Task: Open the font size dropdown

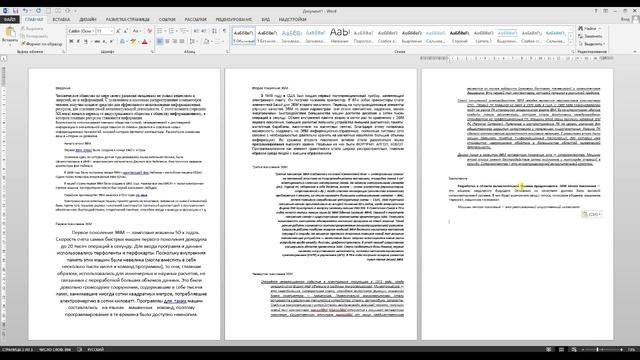Action: [x=111, y=31]
